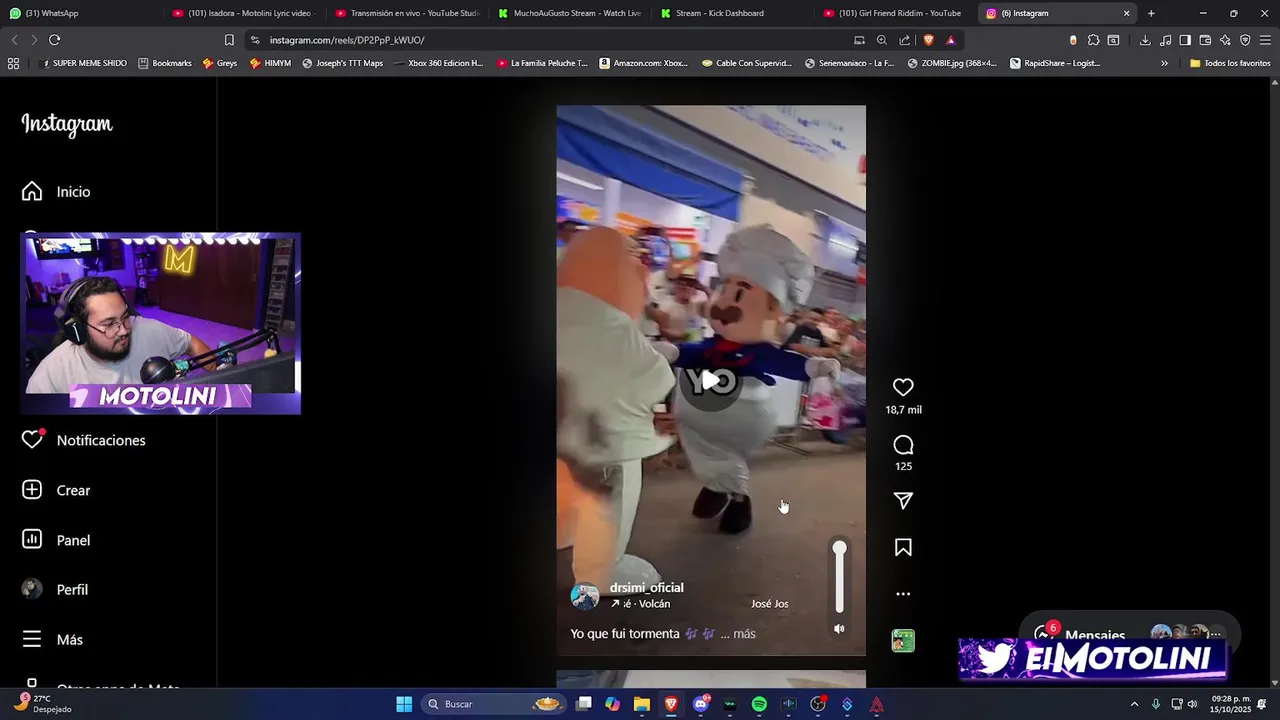Screen dimensions: 1280x720
Task: Open a new browser tab
Action: (x=1151, y=13)
